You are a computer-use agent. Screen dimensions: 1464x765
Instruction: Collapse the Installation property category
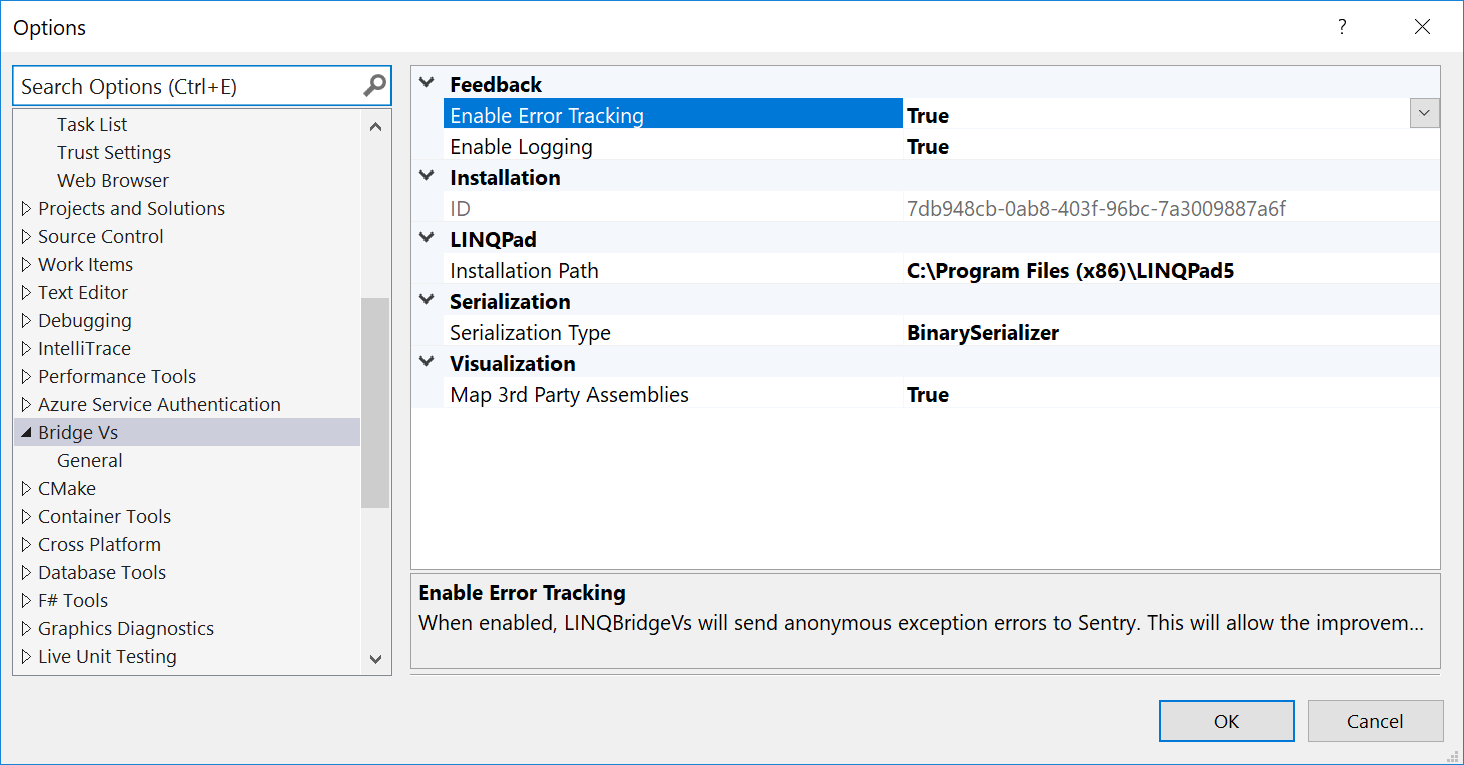coord(428,177)
